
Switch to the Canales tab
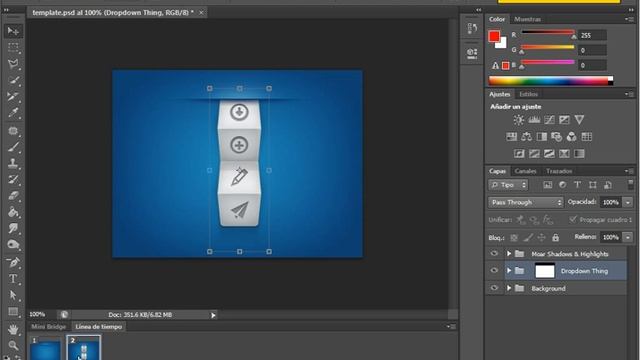tap(525, 171)
